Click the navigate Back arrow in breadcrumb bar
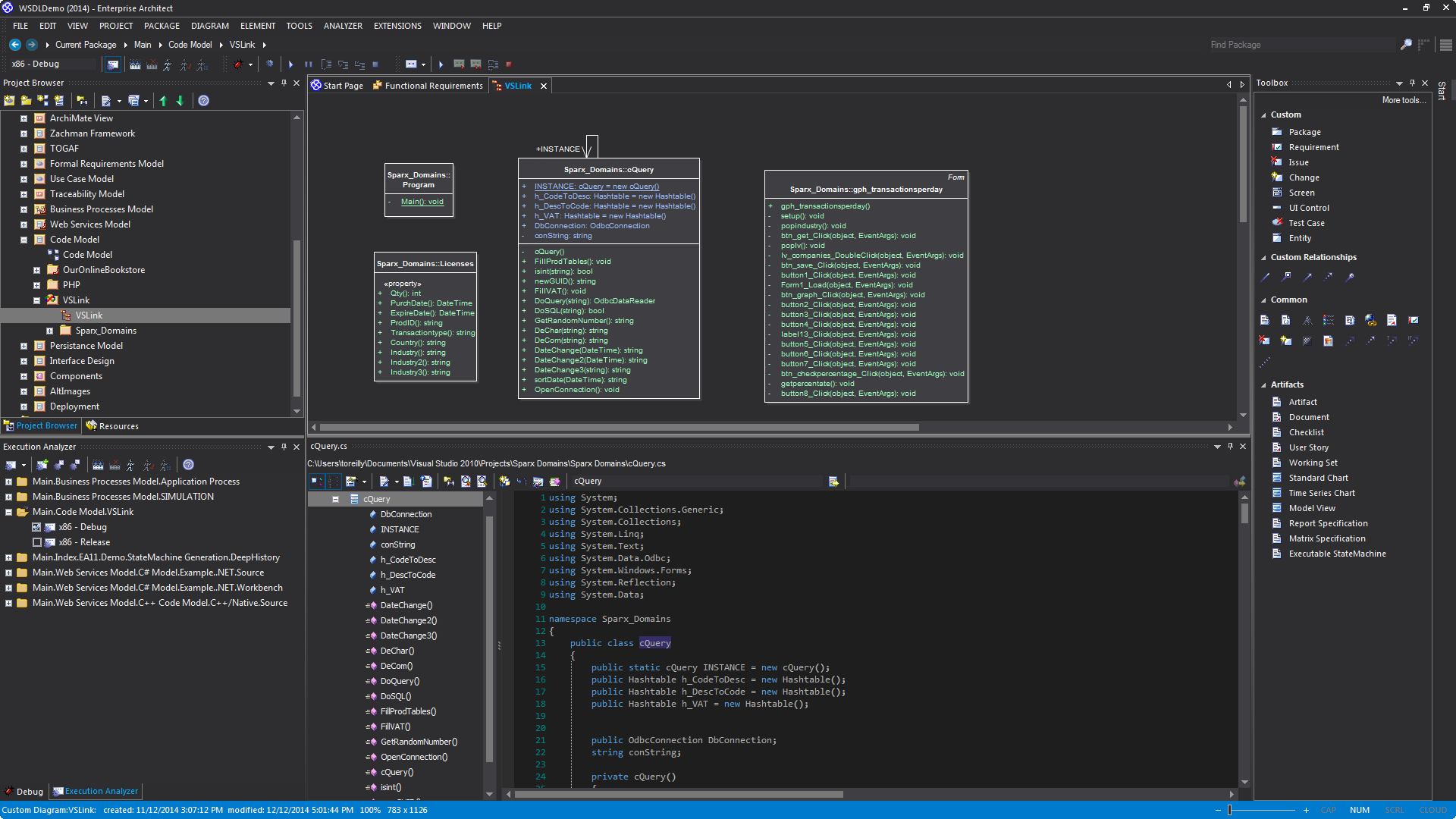1456x819 pixels. point(14,45)
